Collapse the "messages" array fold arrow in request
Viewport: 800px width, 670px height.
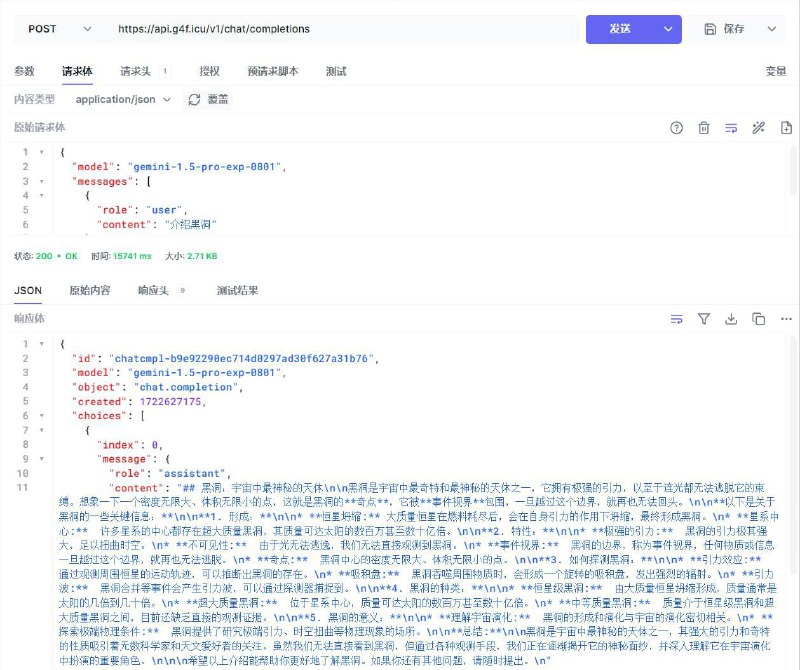(41, 182)
